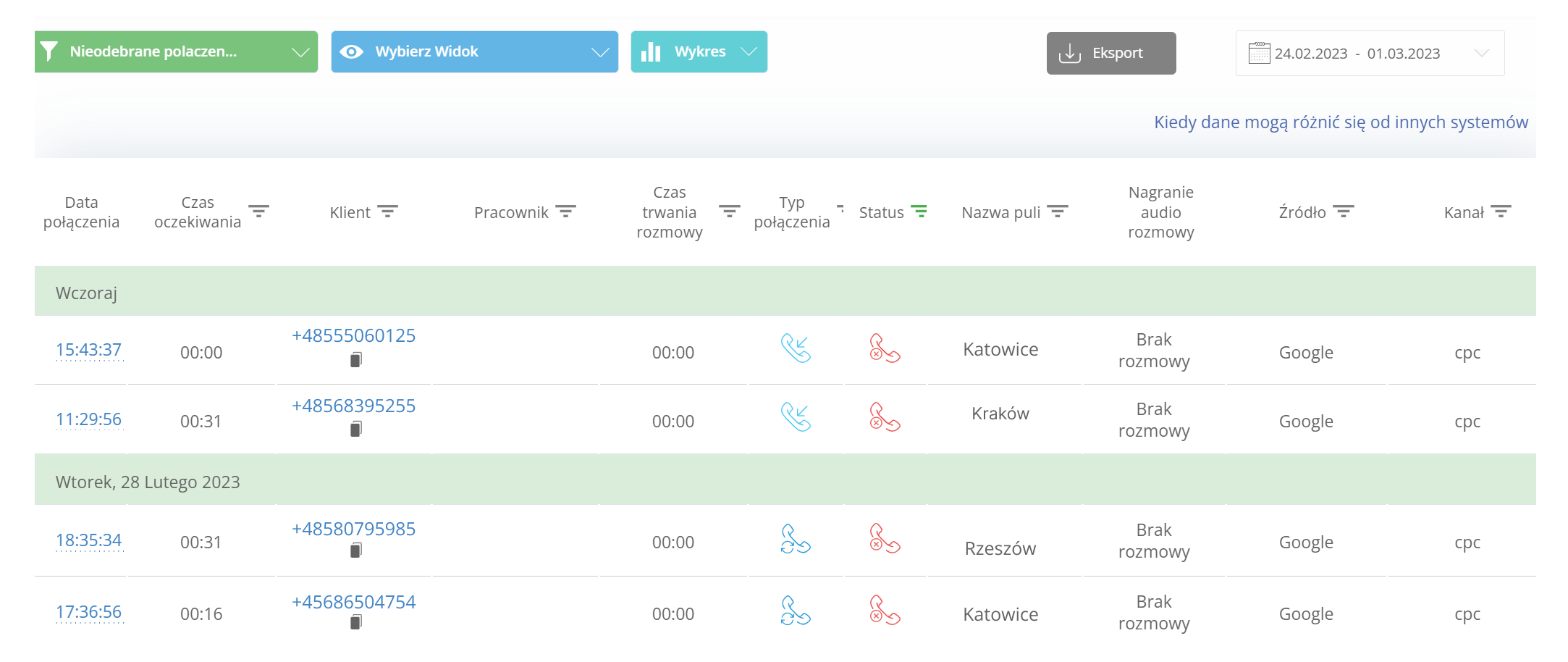This screenshot has width=1568, height=662.
Task: Open date range 24.02.2023 - 01.03.2023 picker
Action: (1370, 53)
